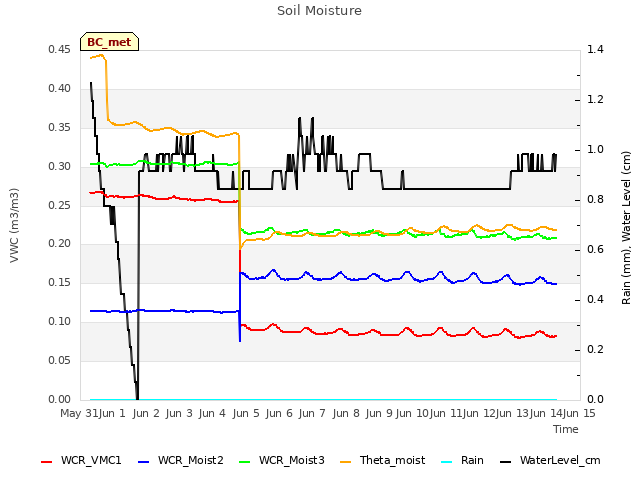
Task: Click the 0.8 right axis tick label
Action: click(x=595, y=200)
